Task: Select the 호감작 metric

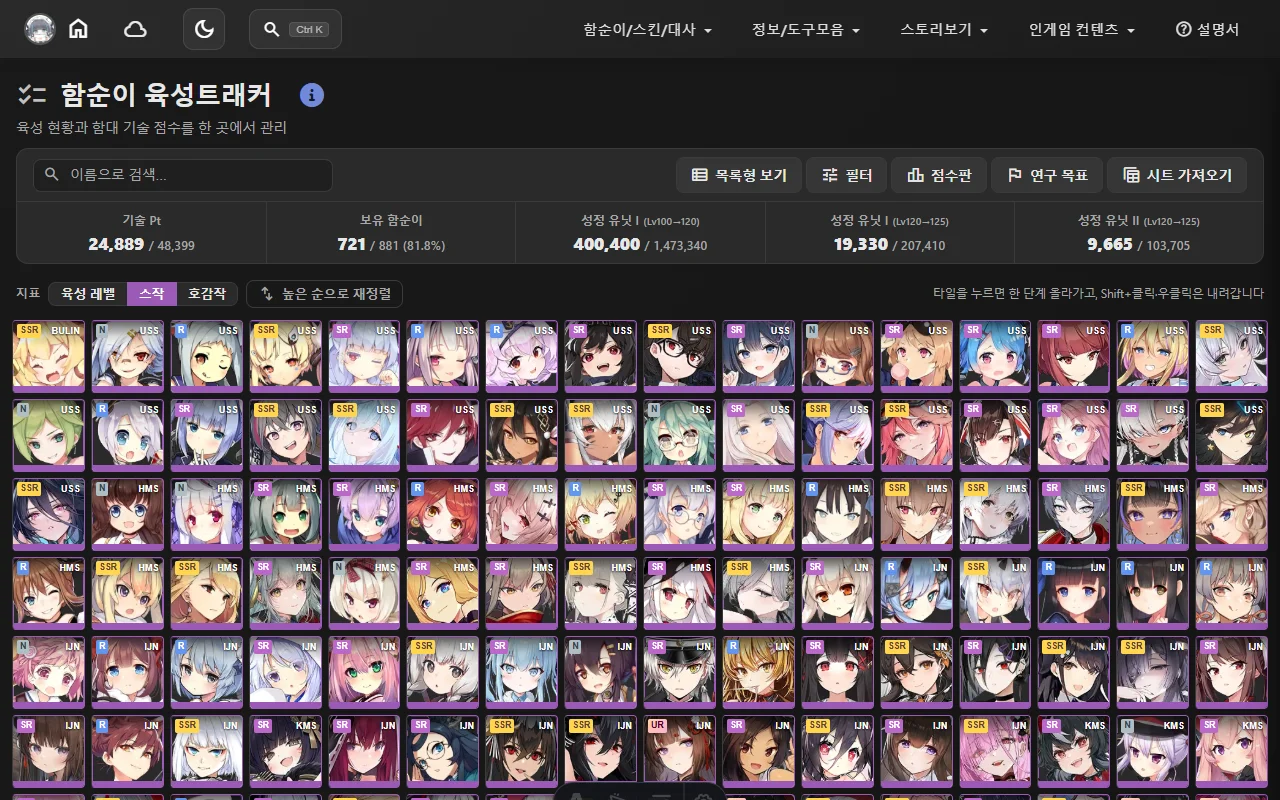Action: (207, 294)
